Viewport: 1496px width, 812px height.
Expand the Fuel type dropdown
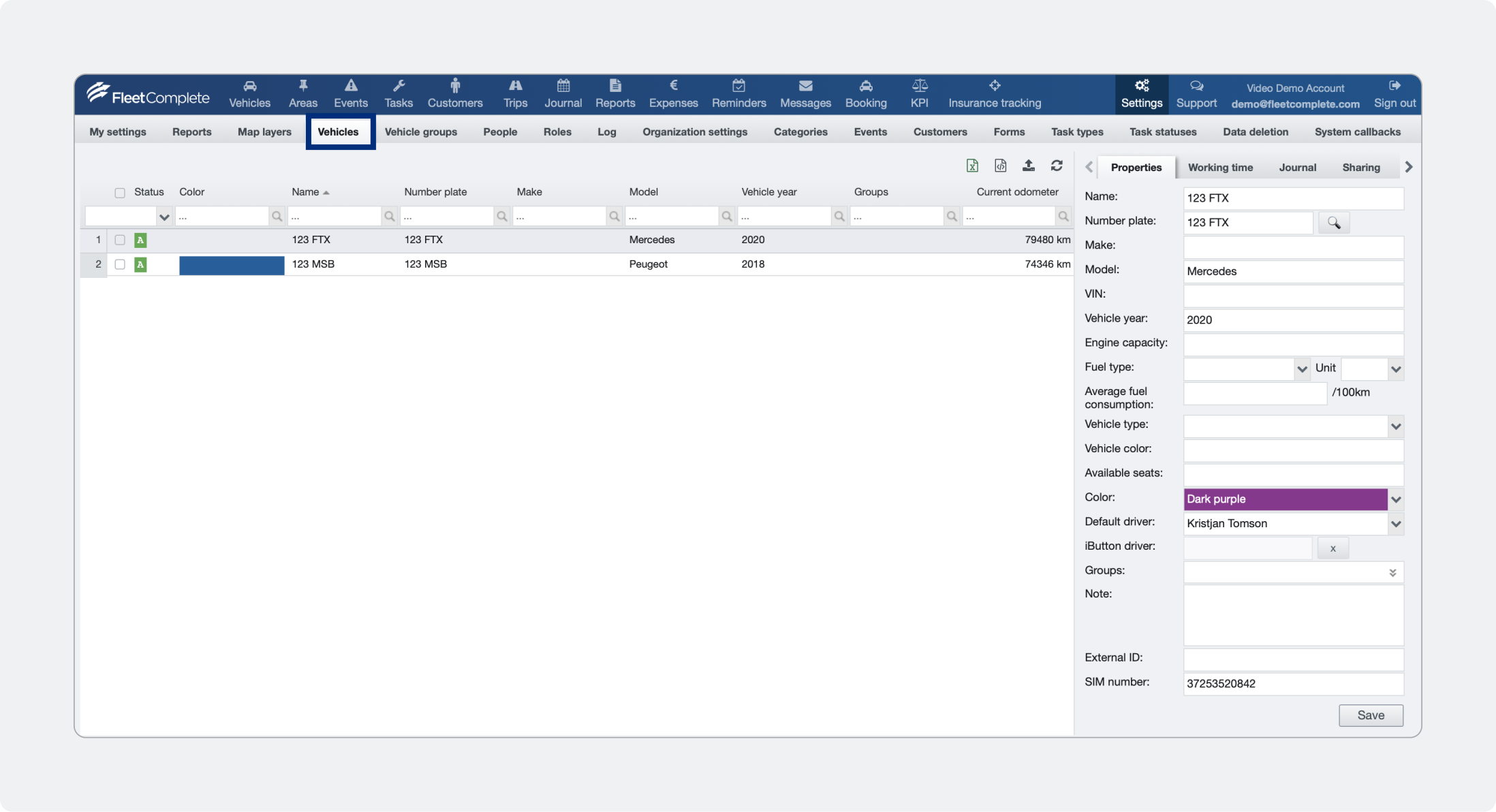tap(1302, 369)
